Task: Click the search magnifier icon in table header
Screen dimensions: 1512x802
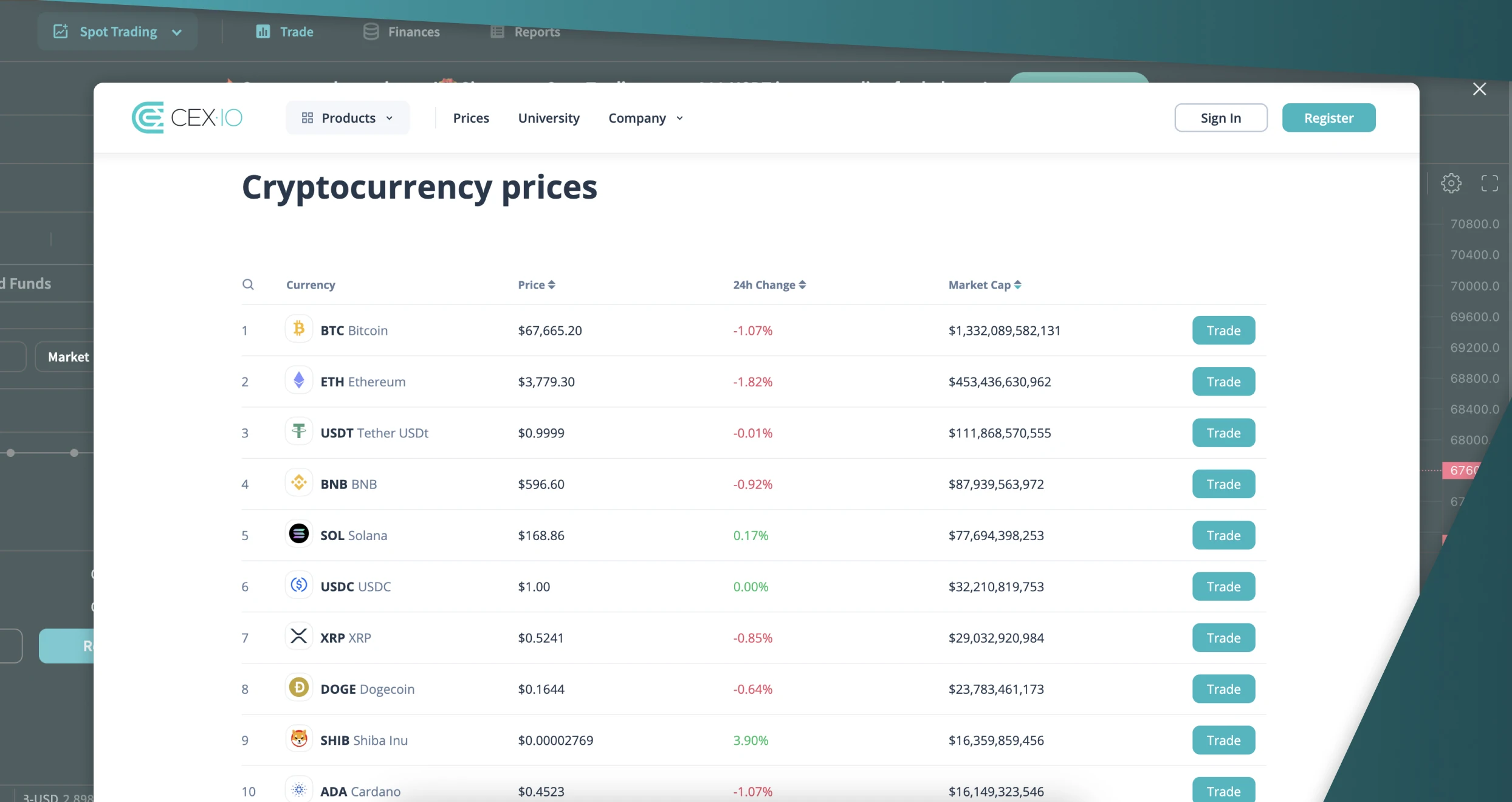Action: point(248,284)
